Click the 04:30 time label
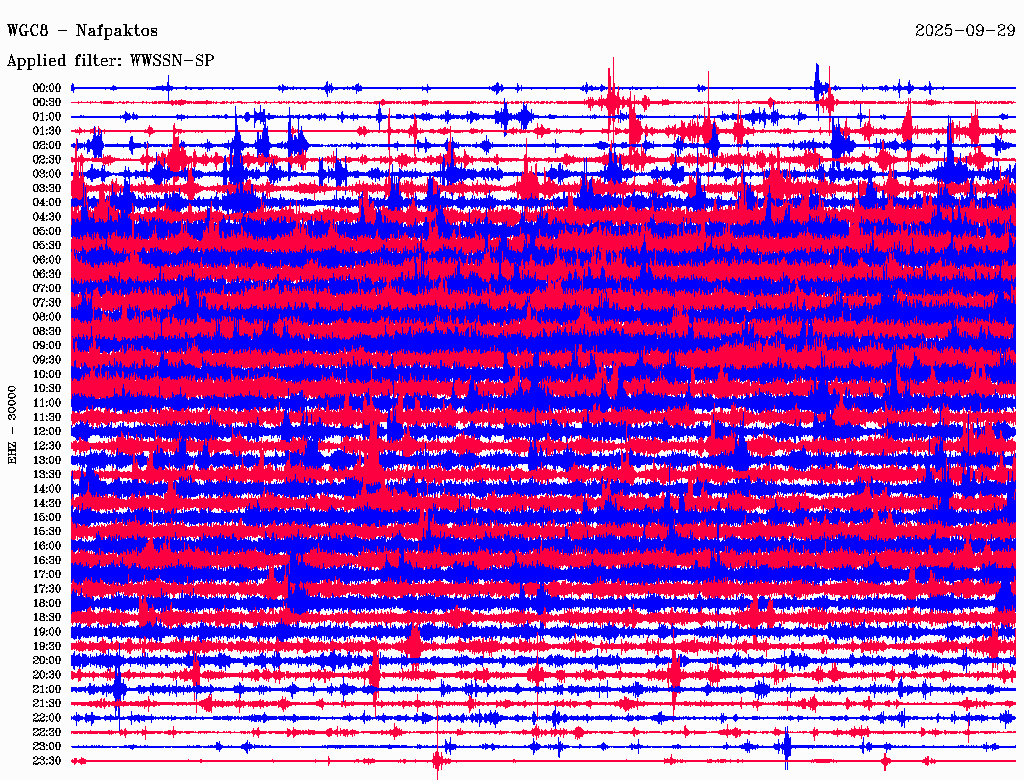 pyautogui.click(x=47, y=217)
